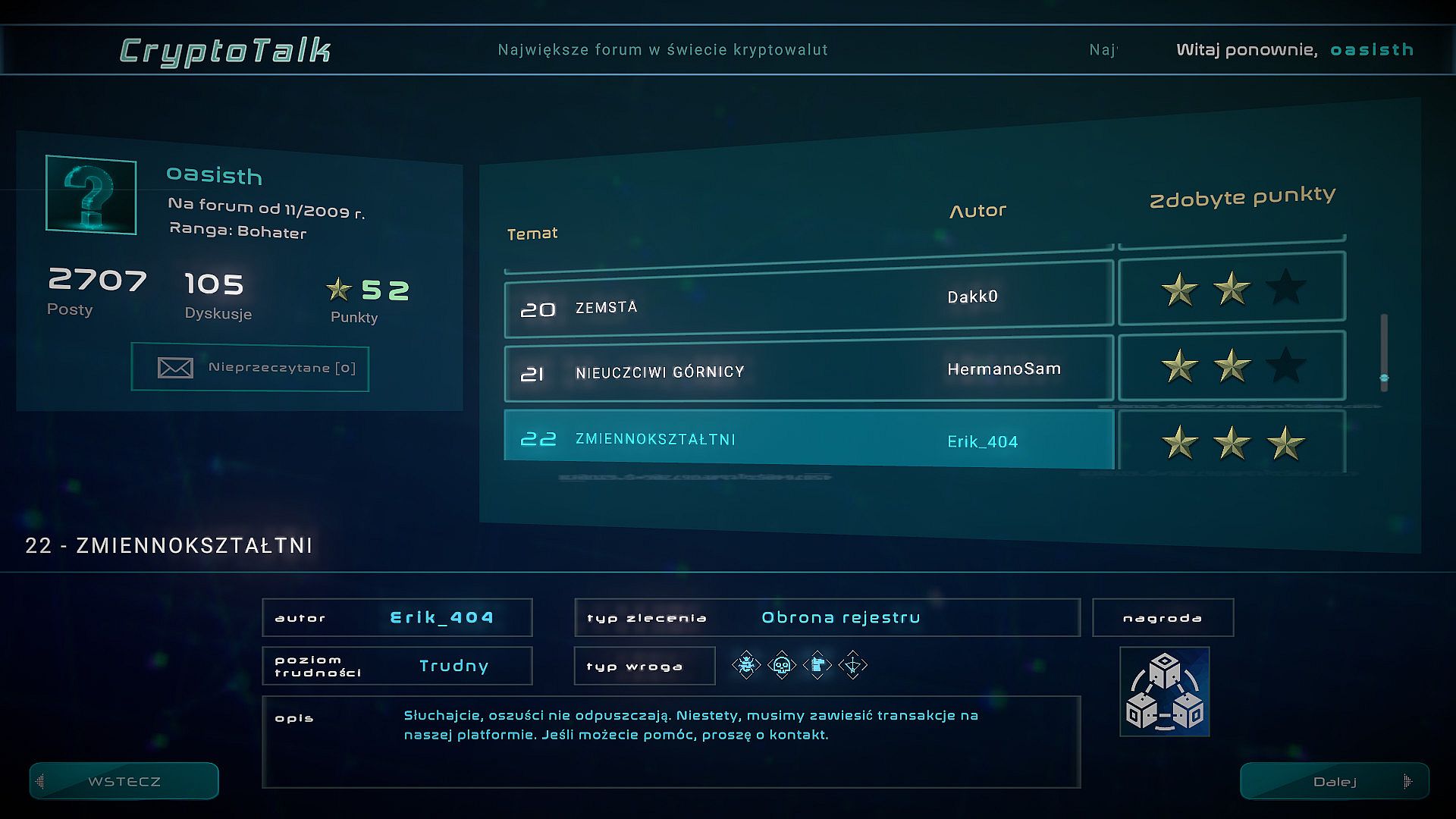Screen dimensions: 1456x819
Task: Click the crossbow enemy type icon
Action: [852, 666]
